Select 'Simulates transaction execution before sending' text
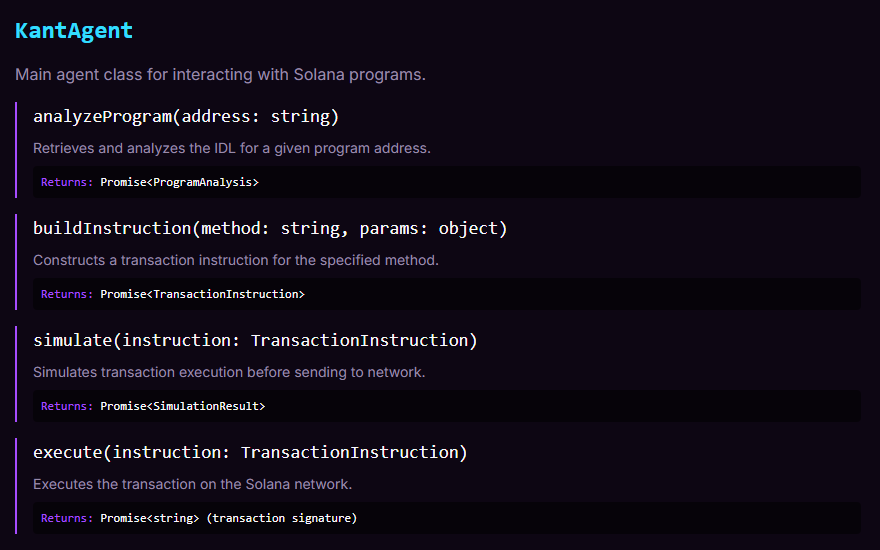The image size is (880, 550). click(229, 372)
